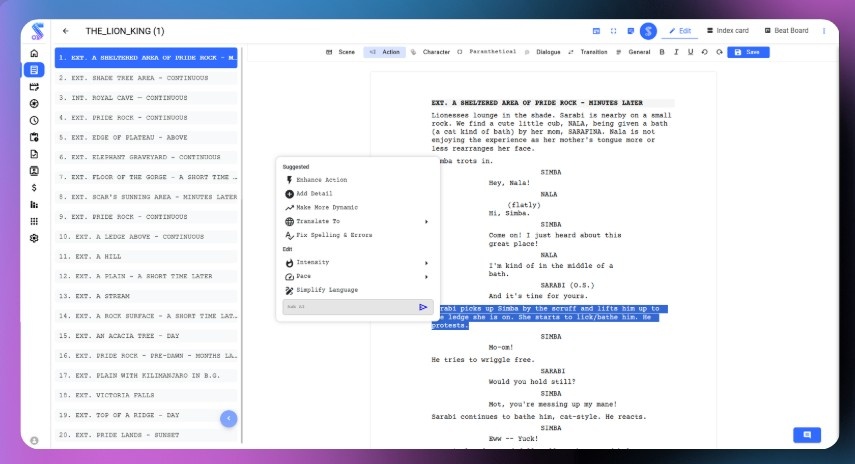The image size is (855, 464).
Task: Open the clock icon in sidebar
Action: 34,120
